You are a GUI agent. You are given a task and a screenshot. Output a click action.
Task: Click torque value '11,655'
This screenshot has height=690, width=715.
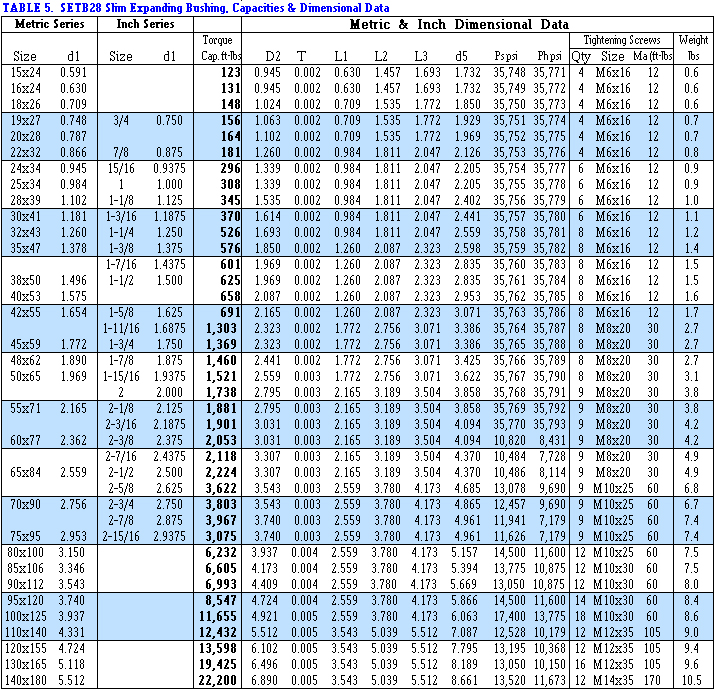pyautogui.click(x=218, y=616)
